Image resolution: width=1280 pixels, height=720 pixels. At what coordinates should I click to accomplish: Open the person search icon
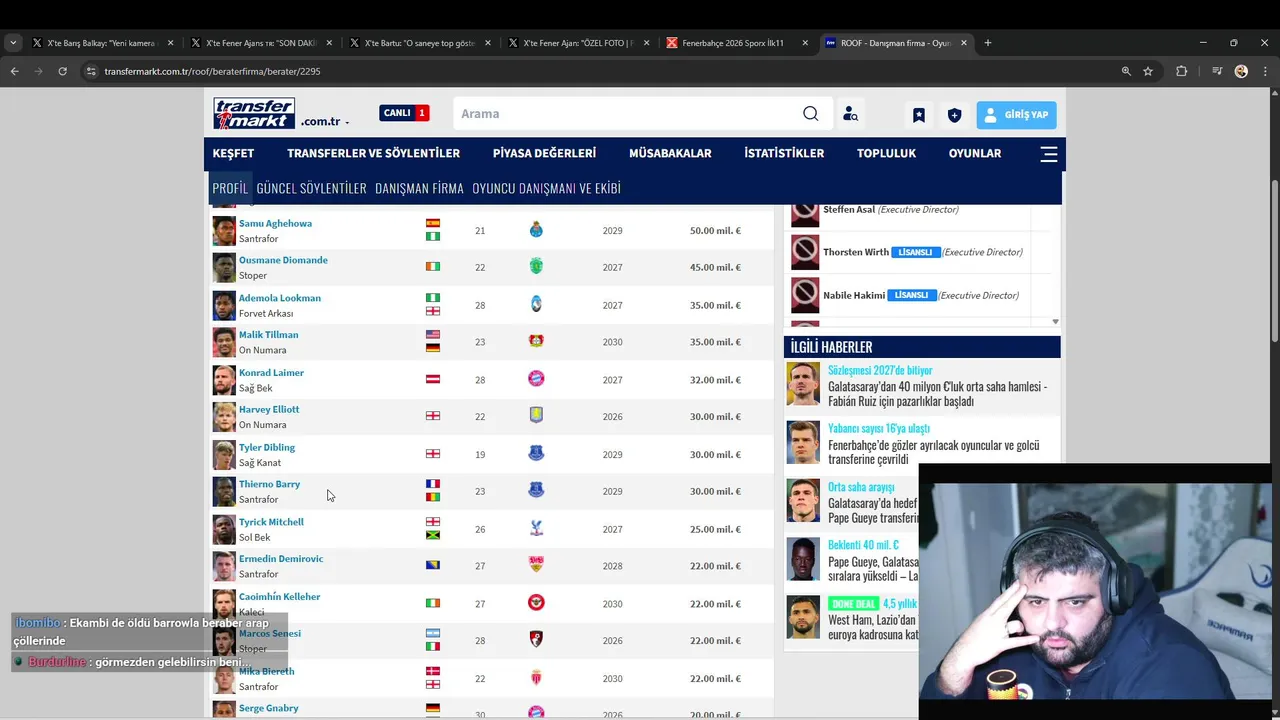pyautogui.click(x=850, y=114)
